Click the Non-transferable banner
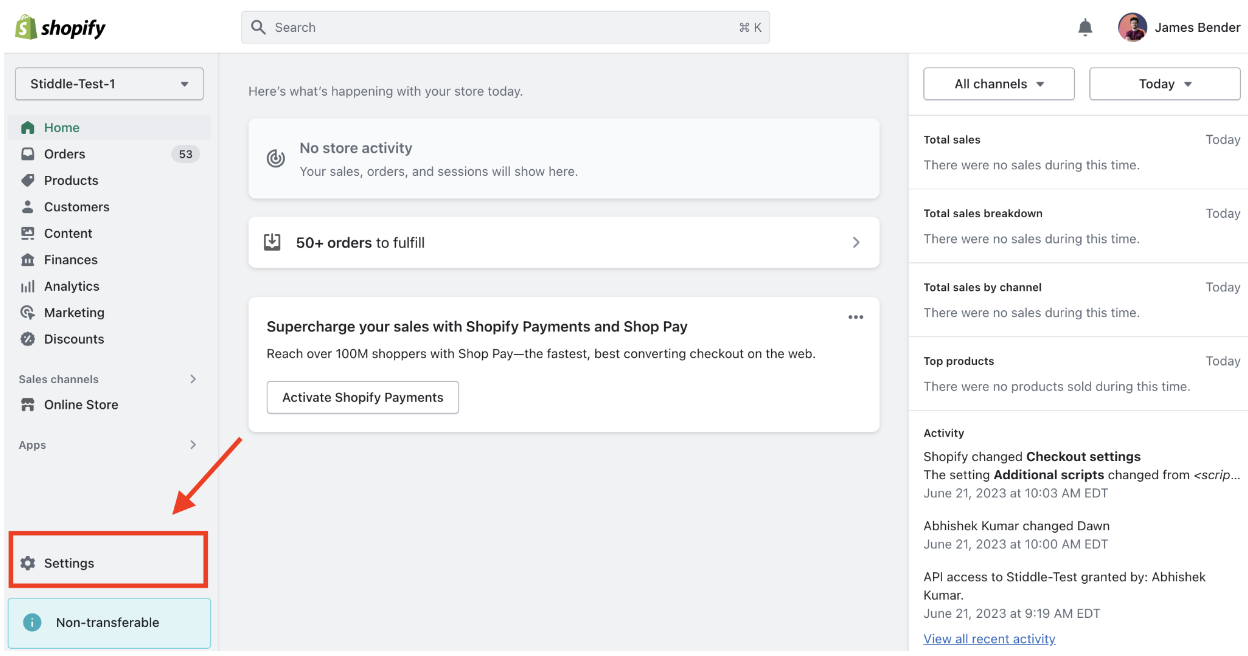The image size is (1248, 656). (x=109, y=623)
